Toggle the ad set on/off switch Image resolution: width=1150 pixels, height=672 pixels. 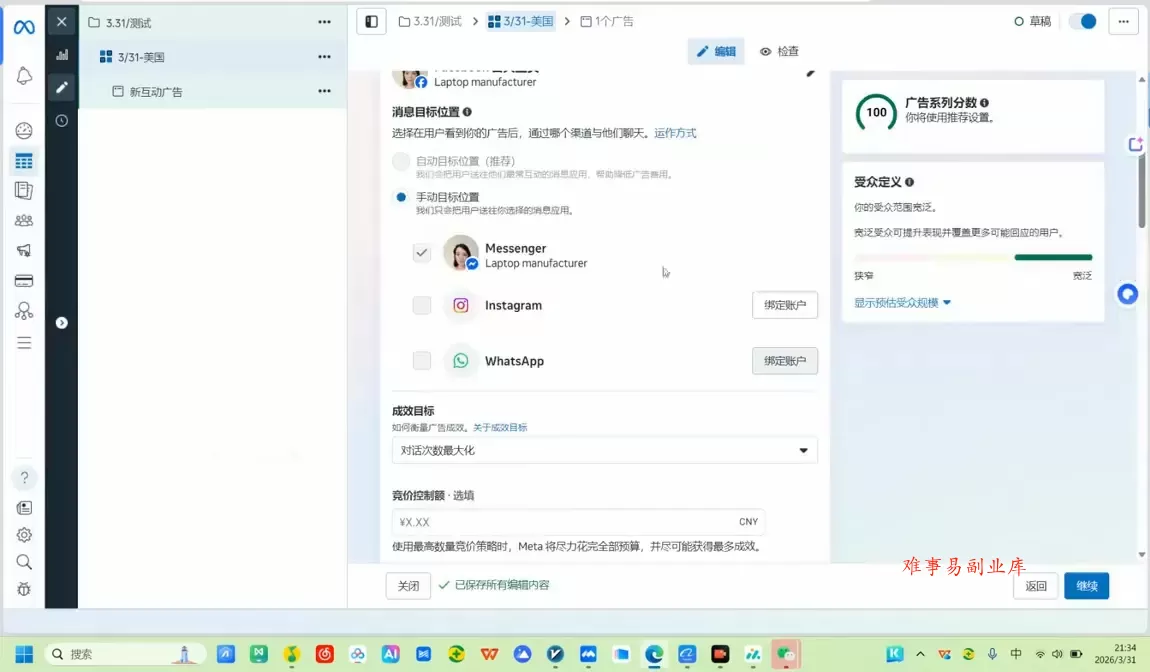1083,21
